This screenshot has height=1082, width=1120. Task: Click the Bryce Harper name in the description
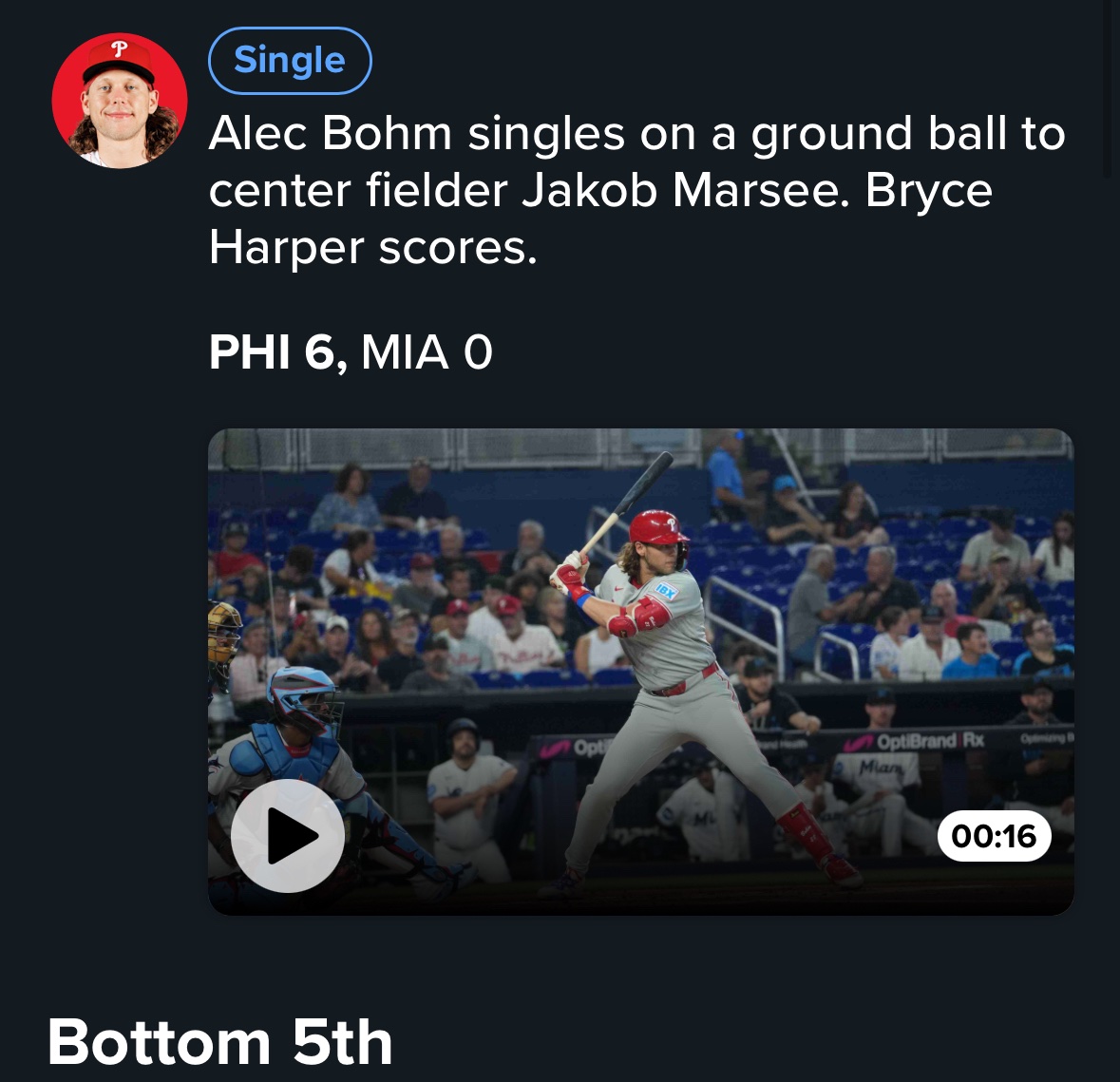coord(600,219)
